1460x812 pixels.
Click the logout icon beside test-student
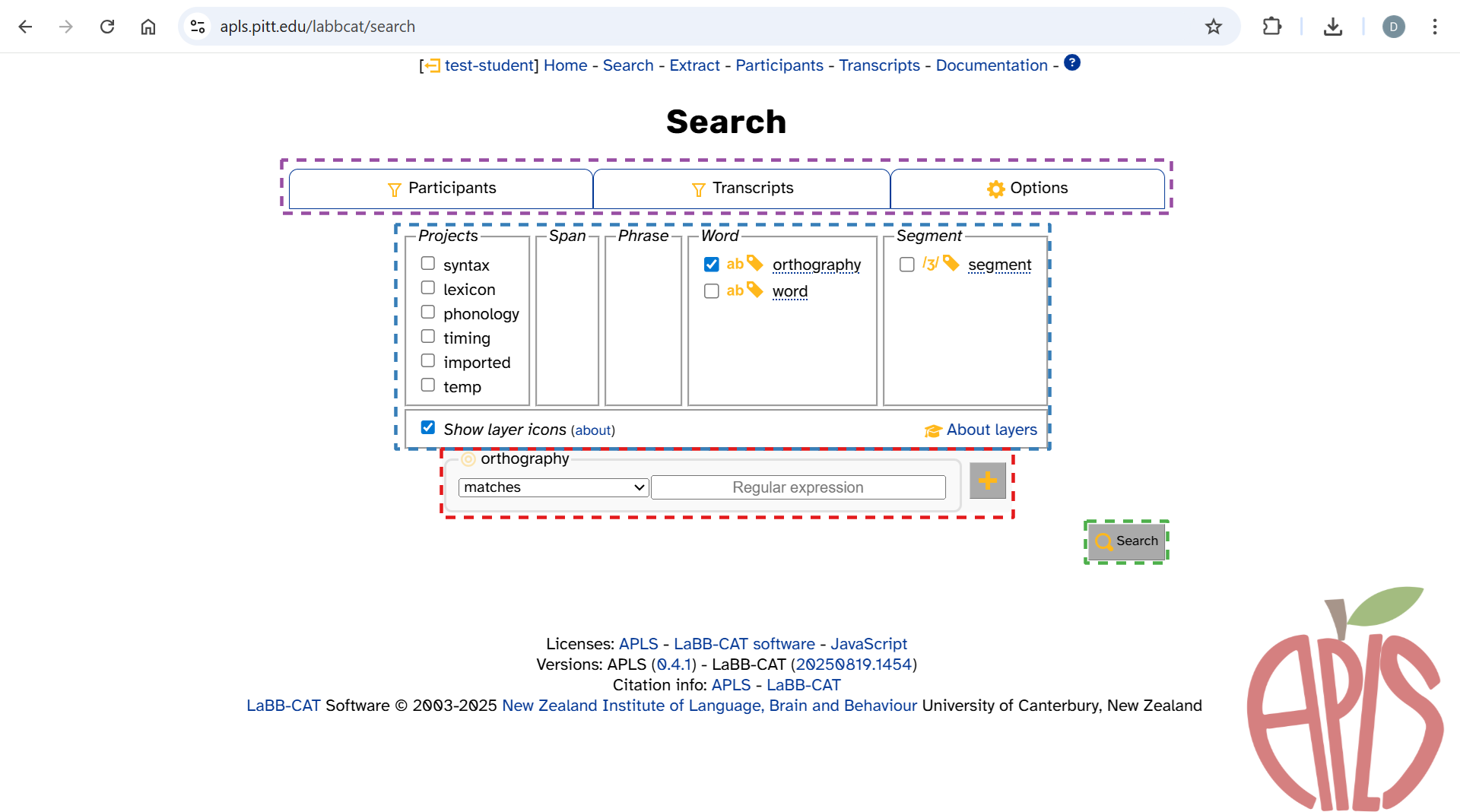click(432, 66)
